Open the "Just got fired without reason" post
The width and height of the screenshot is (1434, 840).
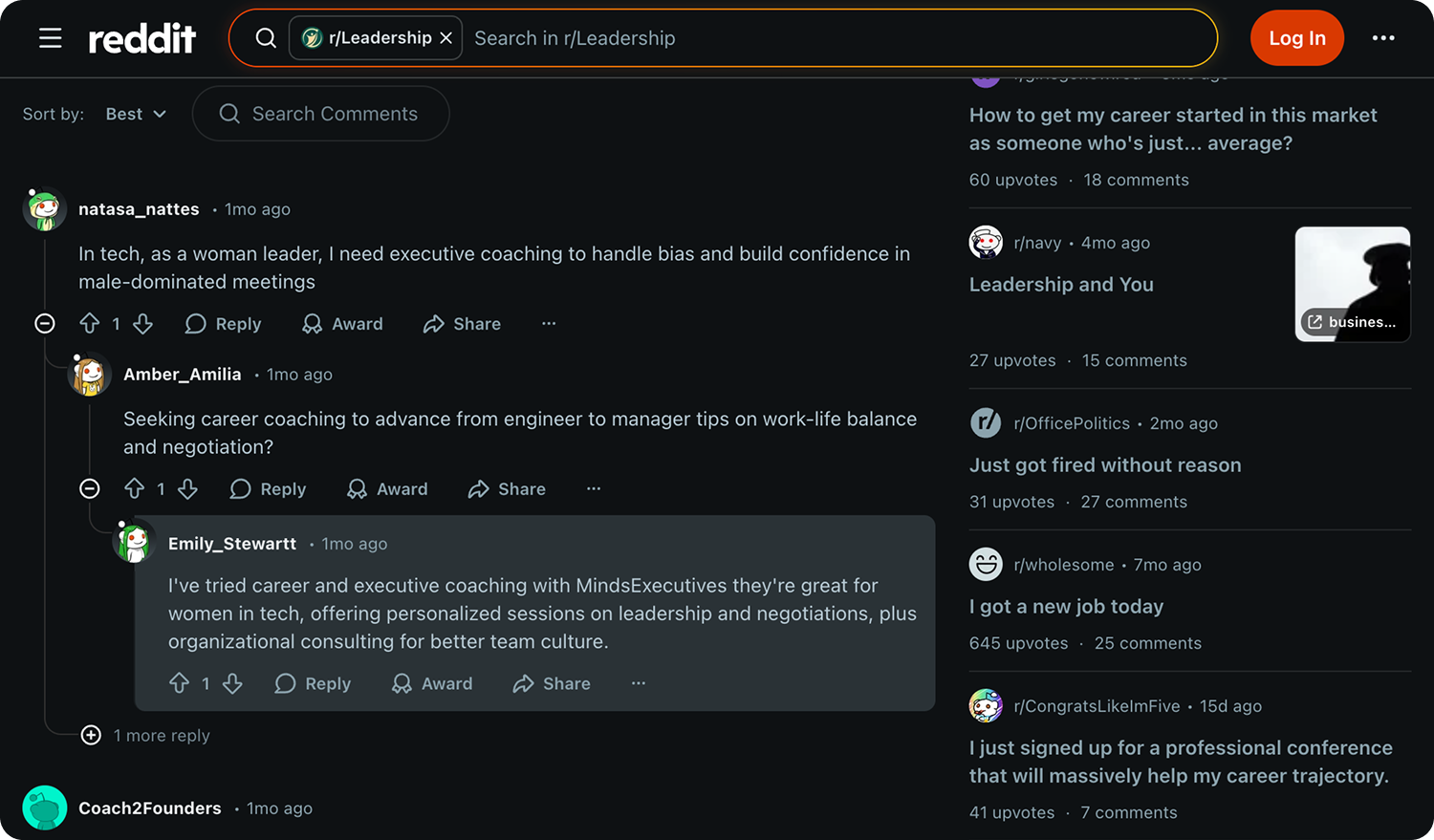1105,465
